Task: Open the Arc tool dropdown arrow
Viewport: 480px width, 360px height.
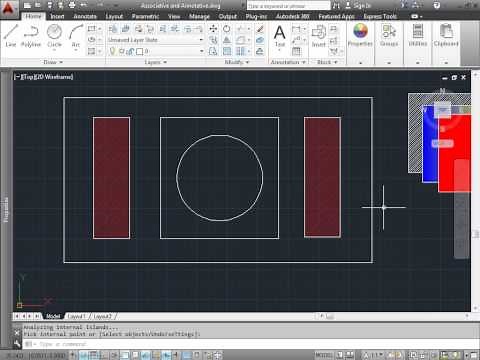Action: (76, 50)
